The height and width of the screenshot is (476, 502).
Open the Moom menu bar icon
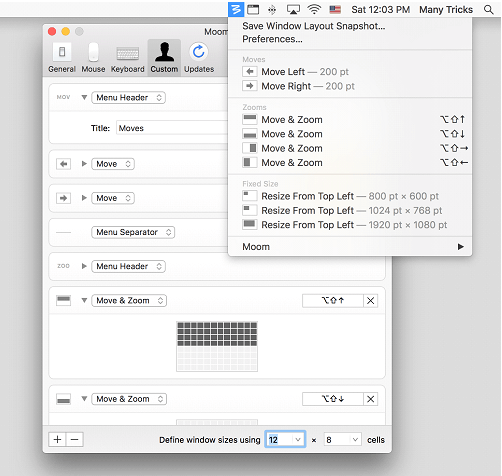click(x=236, y=9)
